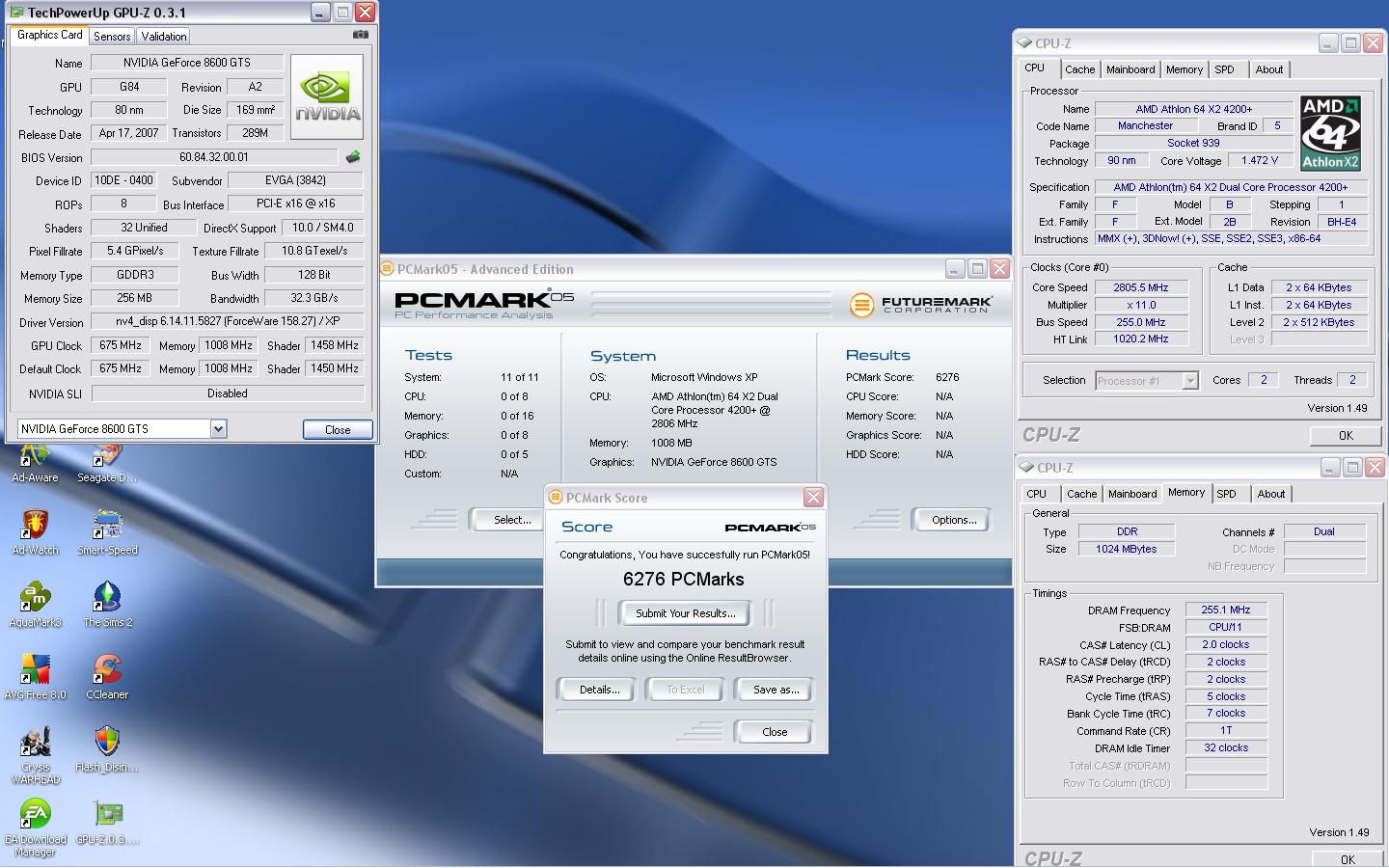Open The Sims 2 desktop shortcut
The width and height of the screenshot is (1389, 868).
[x=107, y=605]
